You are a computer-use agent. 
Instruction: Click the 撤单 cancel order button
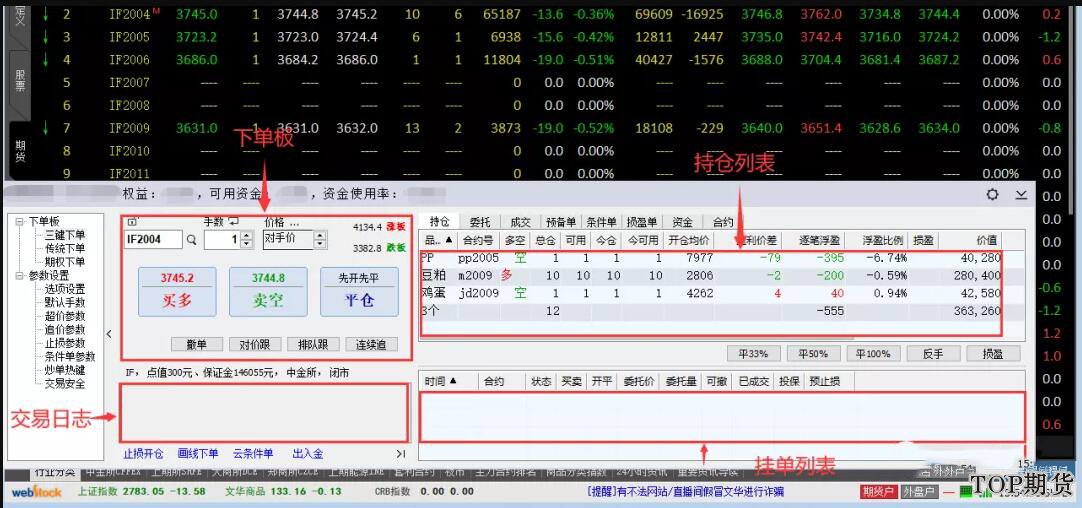(196, 344)
